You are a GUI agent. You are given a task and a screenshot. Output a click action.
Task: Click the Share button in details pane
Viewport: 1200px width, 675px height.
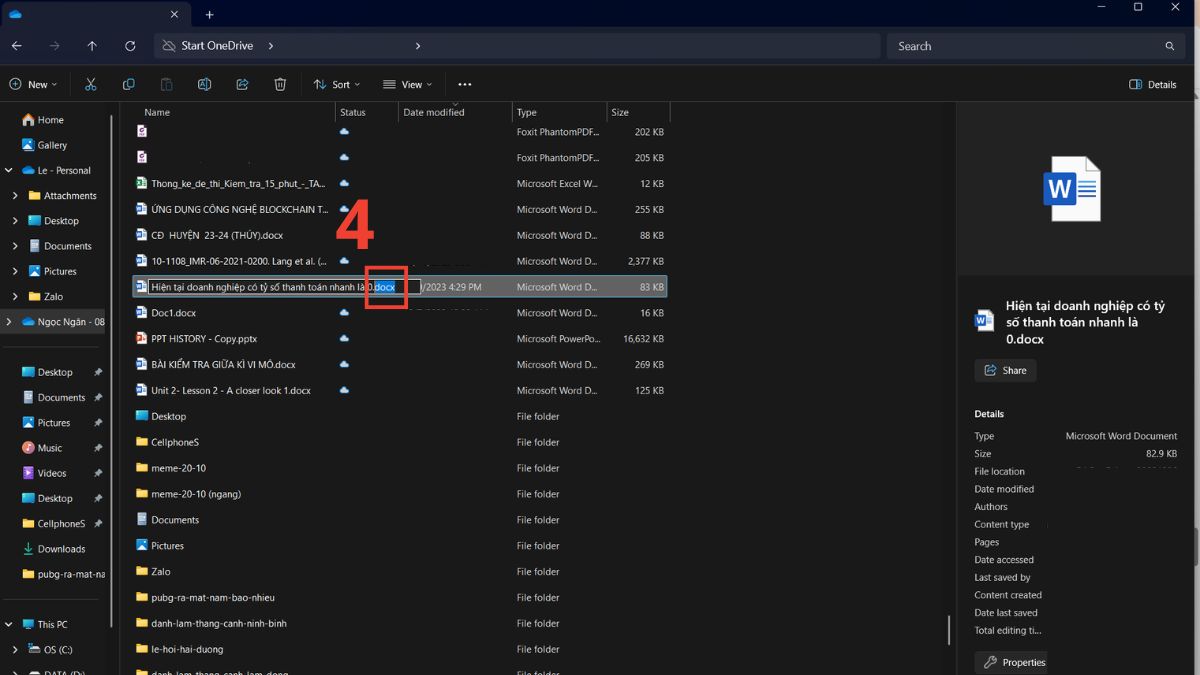1005,370
